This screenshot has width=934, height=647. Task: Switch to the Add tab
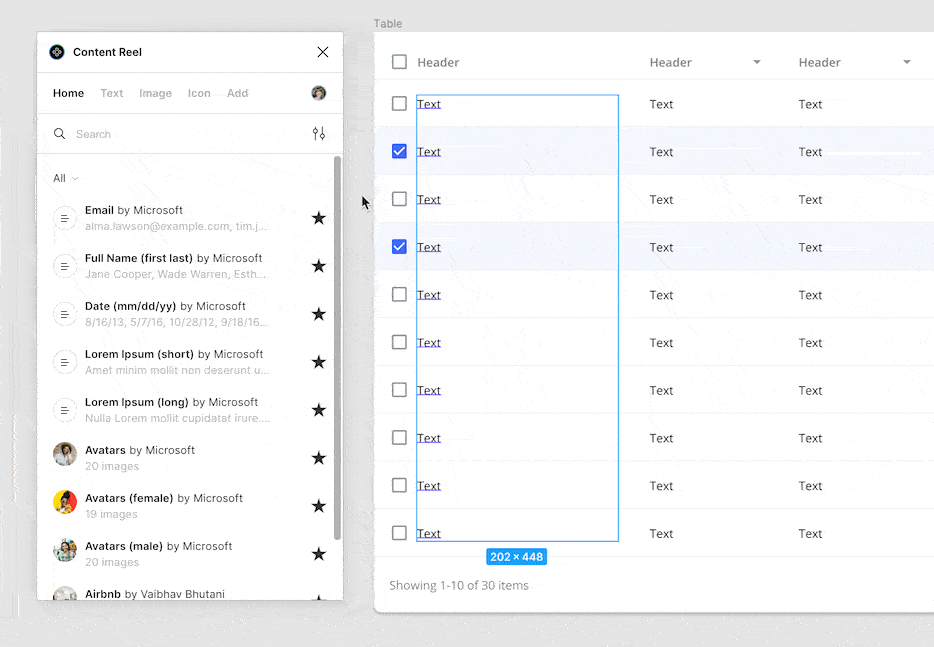[237, 93]
